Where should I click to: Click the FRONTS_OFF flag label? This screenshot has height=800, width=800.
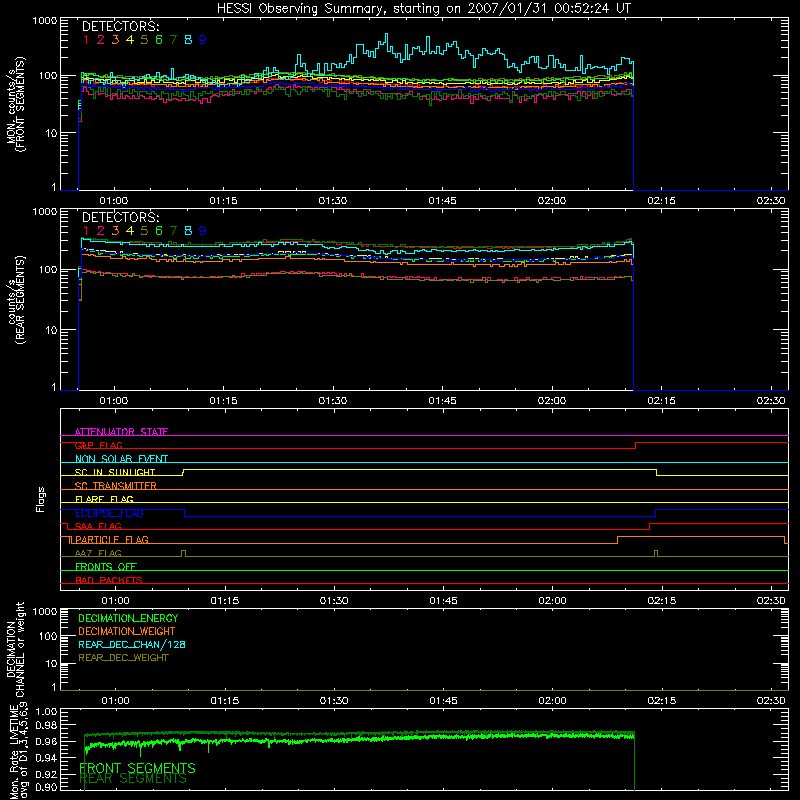(x=106, y=566)
